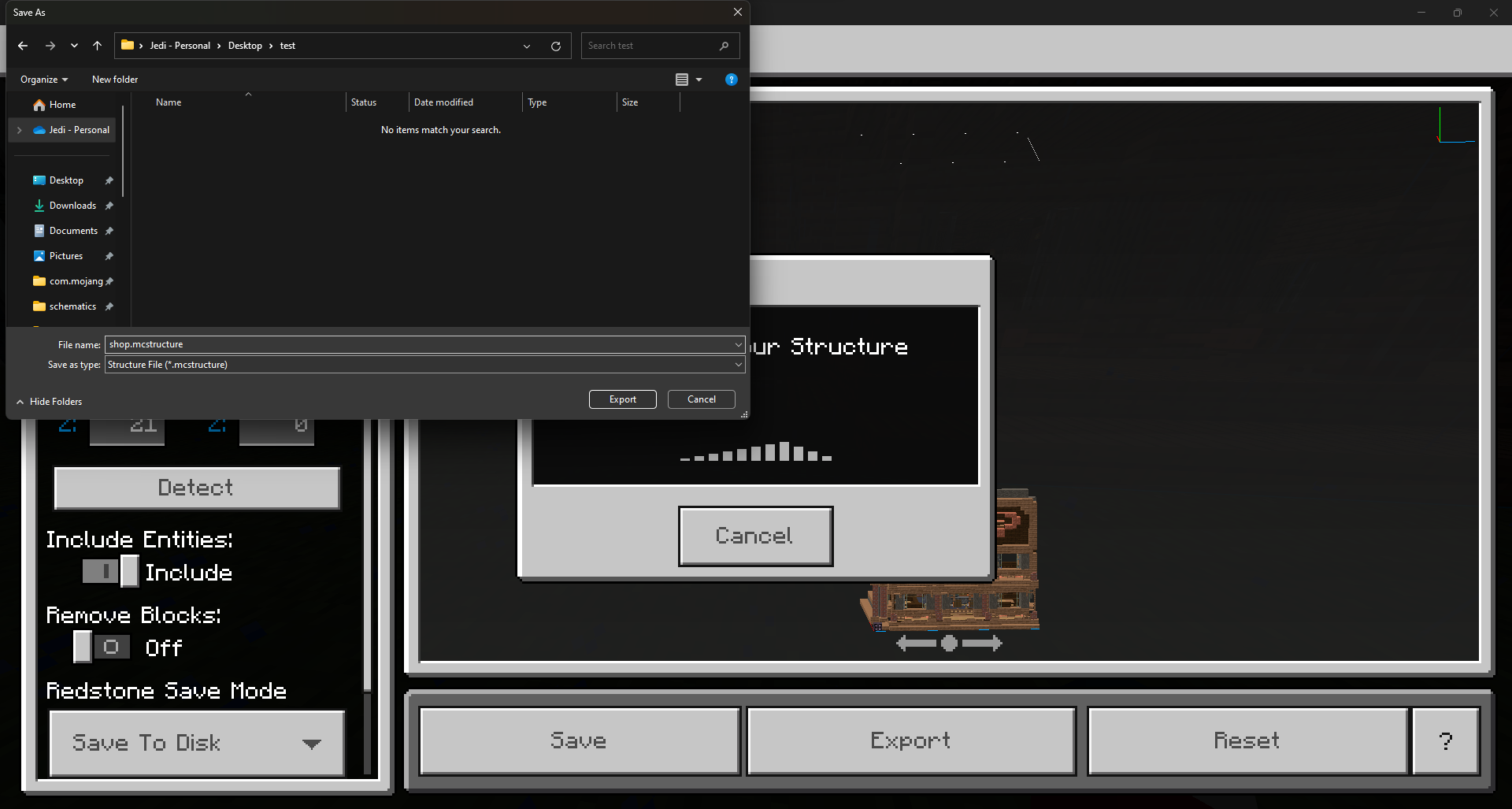
Task: Click the folder icon in address bar
Action: [x=127, y=45]
